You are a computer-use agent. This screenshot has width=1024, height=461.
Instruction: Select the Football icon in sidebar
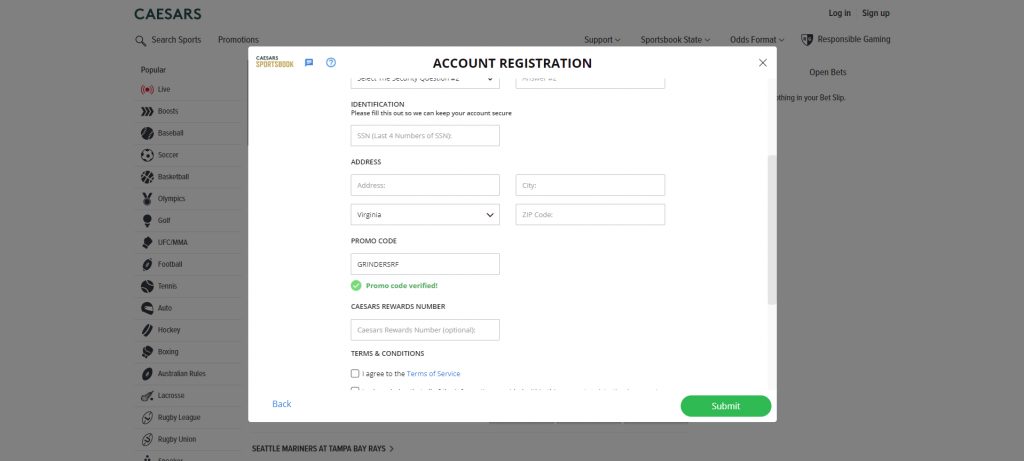tap(147, 264)
